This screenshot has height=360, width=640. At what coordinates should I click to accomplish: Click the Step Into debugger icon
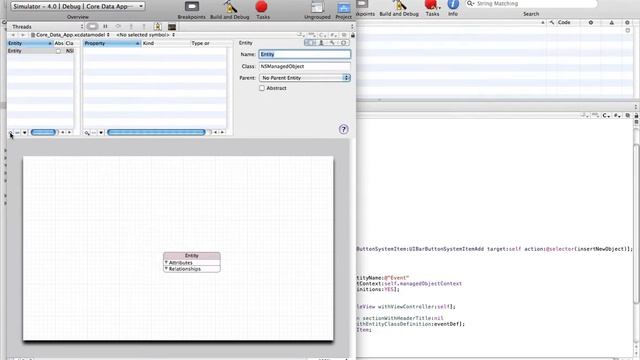131,27
